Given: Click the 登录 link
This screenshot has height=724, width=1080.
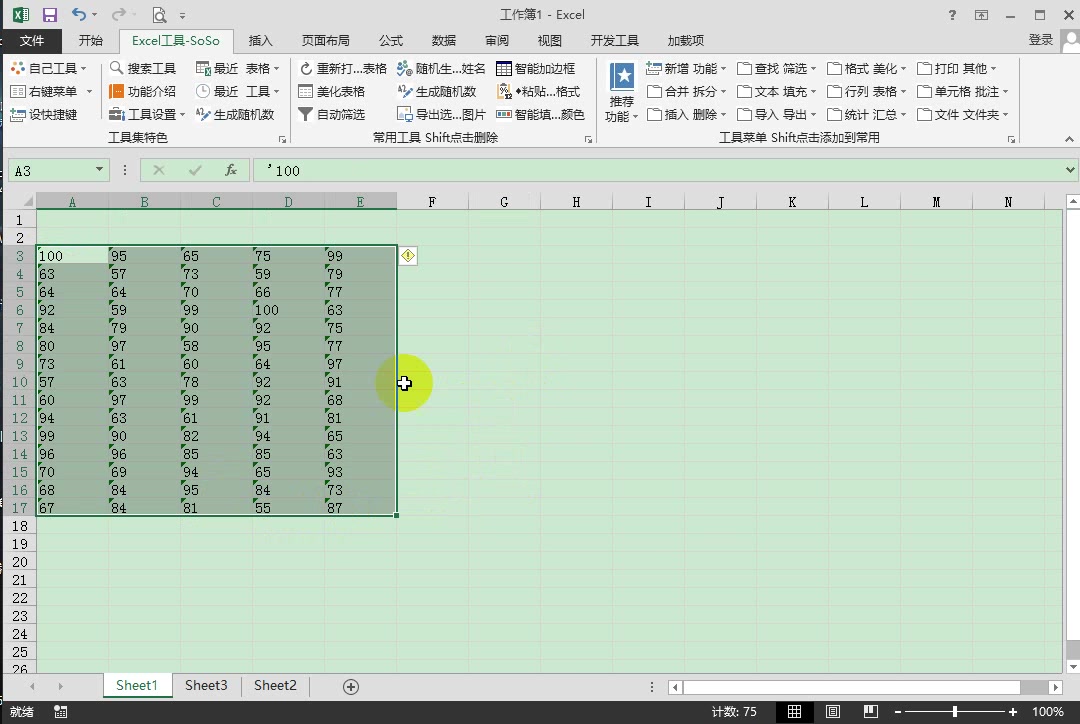Looking at the screenshot, I should (1040, 40).
